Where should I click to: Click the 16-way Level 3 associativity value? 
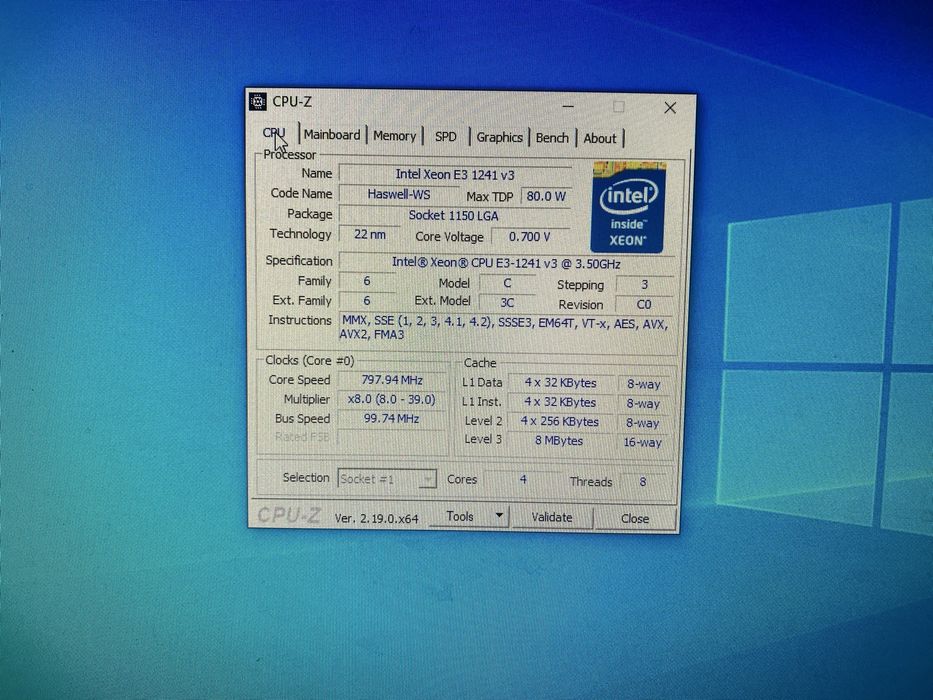(x=643, y=442)
